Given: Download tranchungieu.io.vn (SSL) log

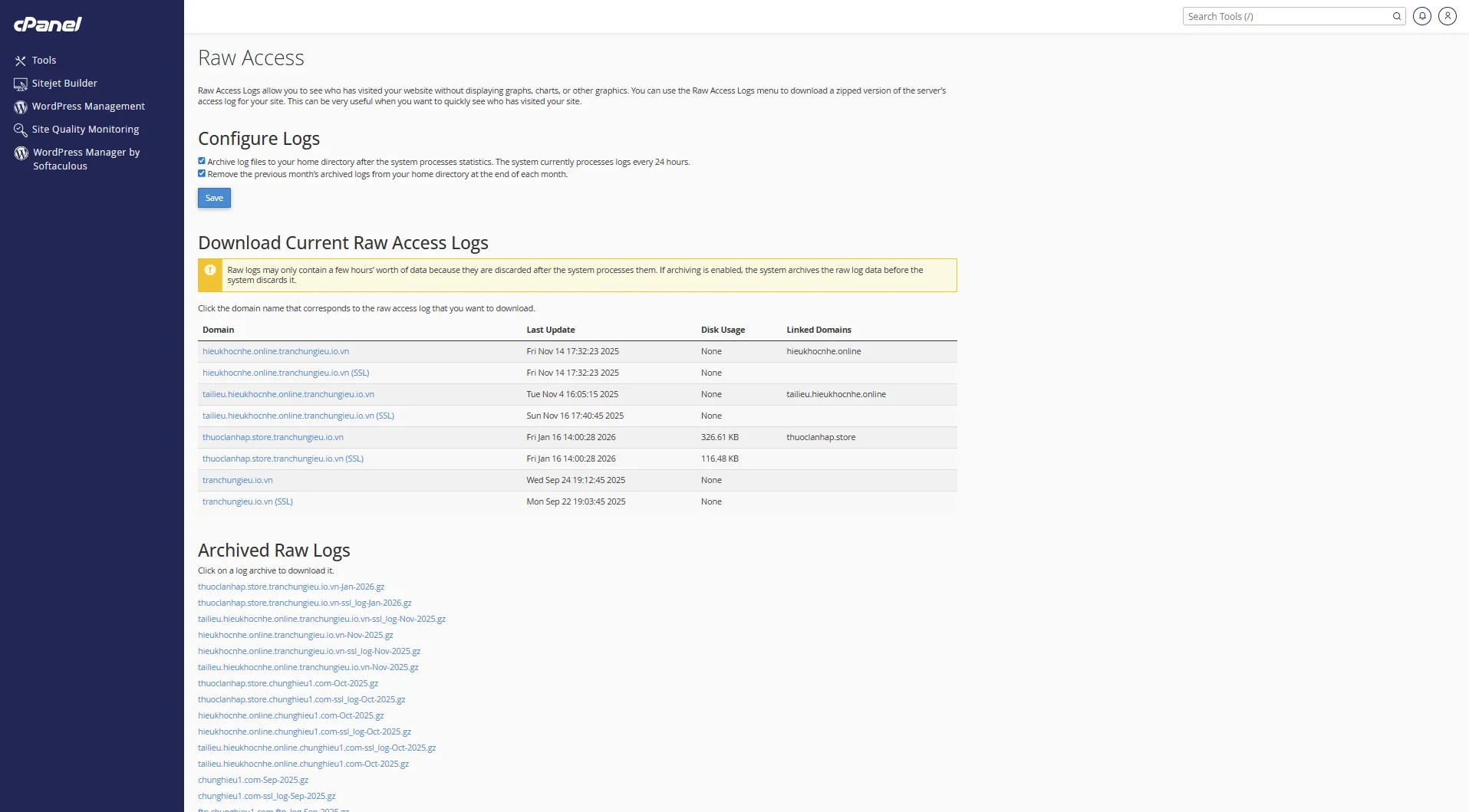Looking at the screenshot, I should pos(248,501).
